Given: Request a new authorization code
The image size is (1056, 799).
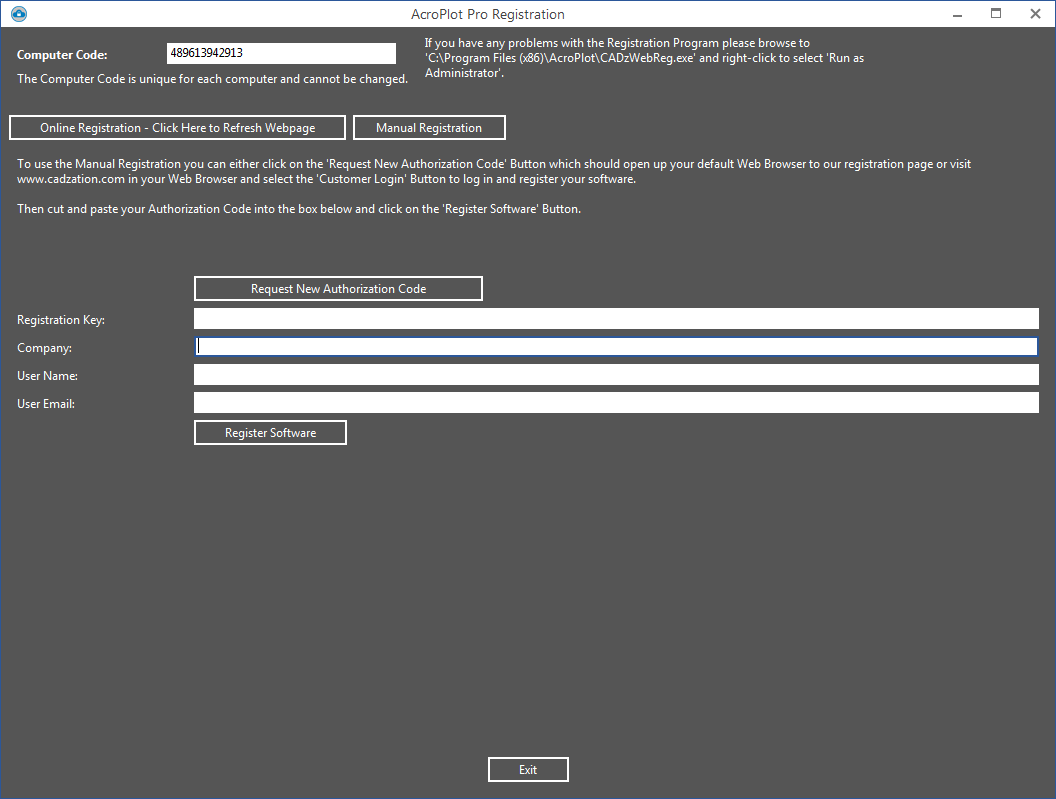Looking at the screenshot, I should [x=338, y=288].
